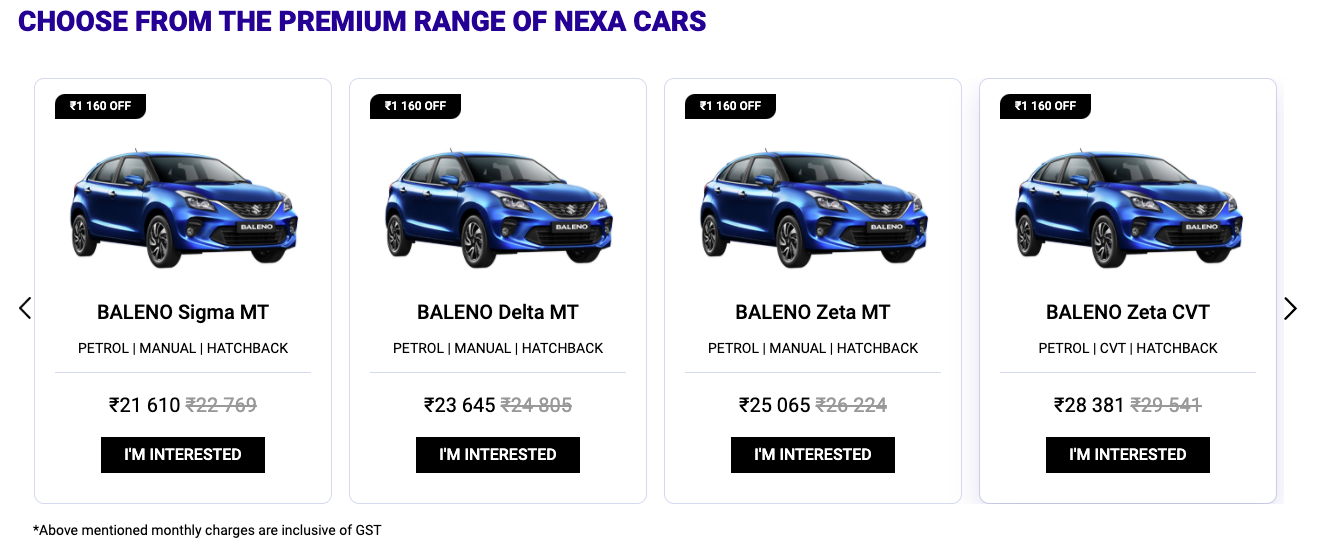1329x553 pixels.
Task: Click the next carousel arrow
Action: pyautogui.click(x=1290, y=309)
